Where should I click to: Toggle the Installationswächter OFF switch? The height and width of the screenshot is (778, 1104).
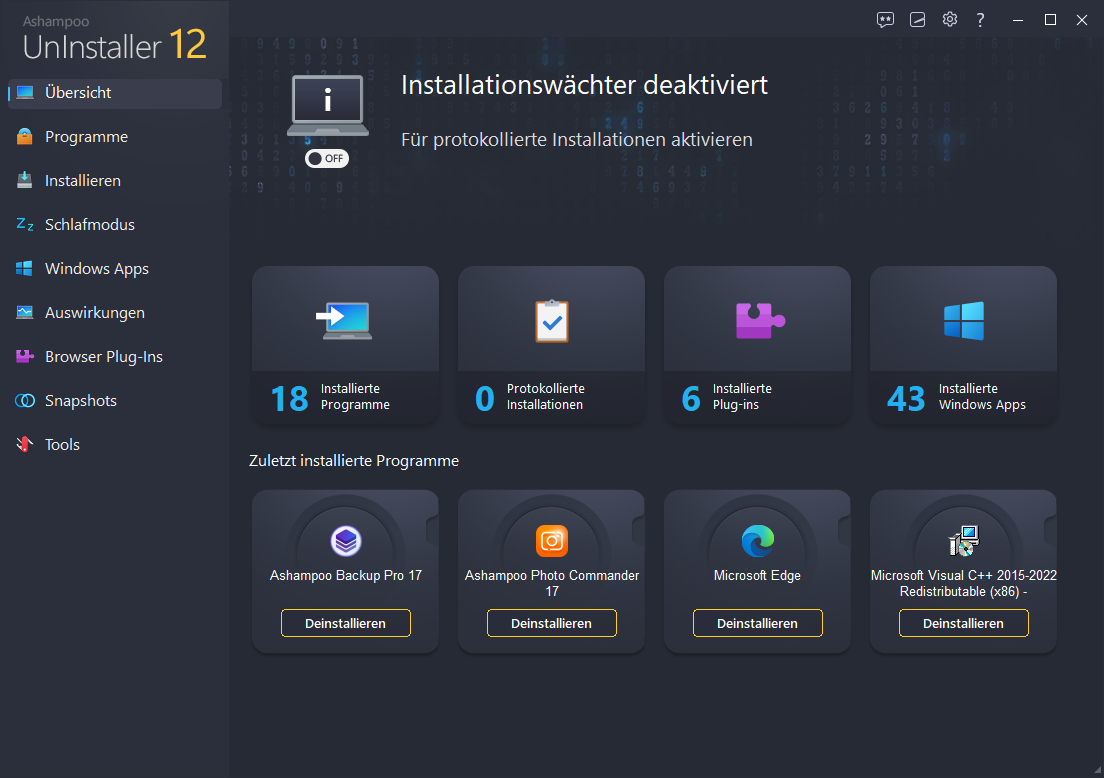(327, 159)
